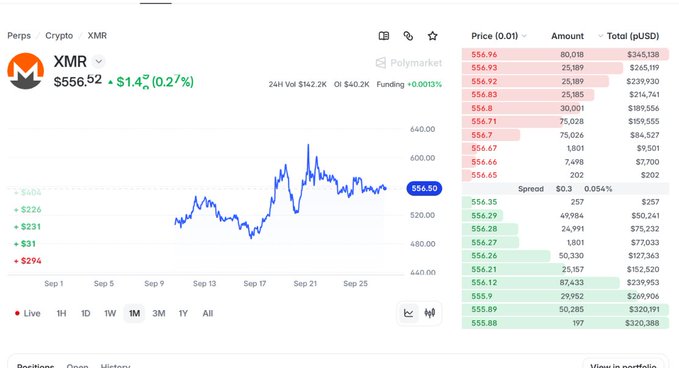Click the +$226 trade ticker entry
Image resolution: width=679 pixels, height=368 pixels.
coord(28,210)
